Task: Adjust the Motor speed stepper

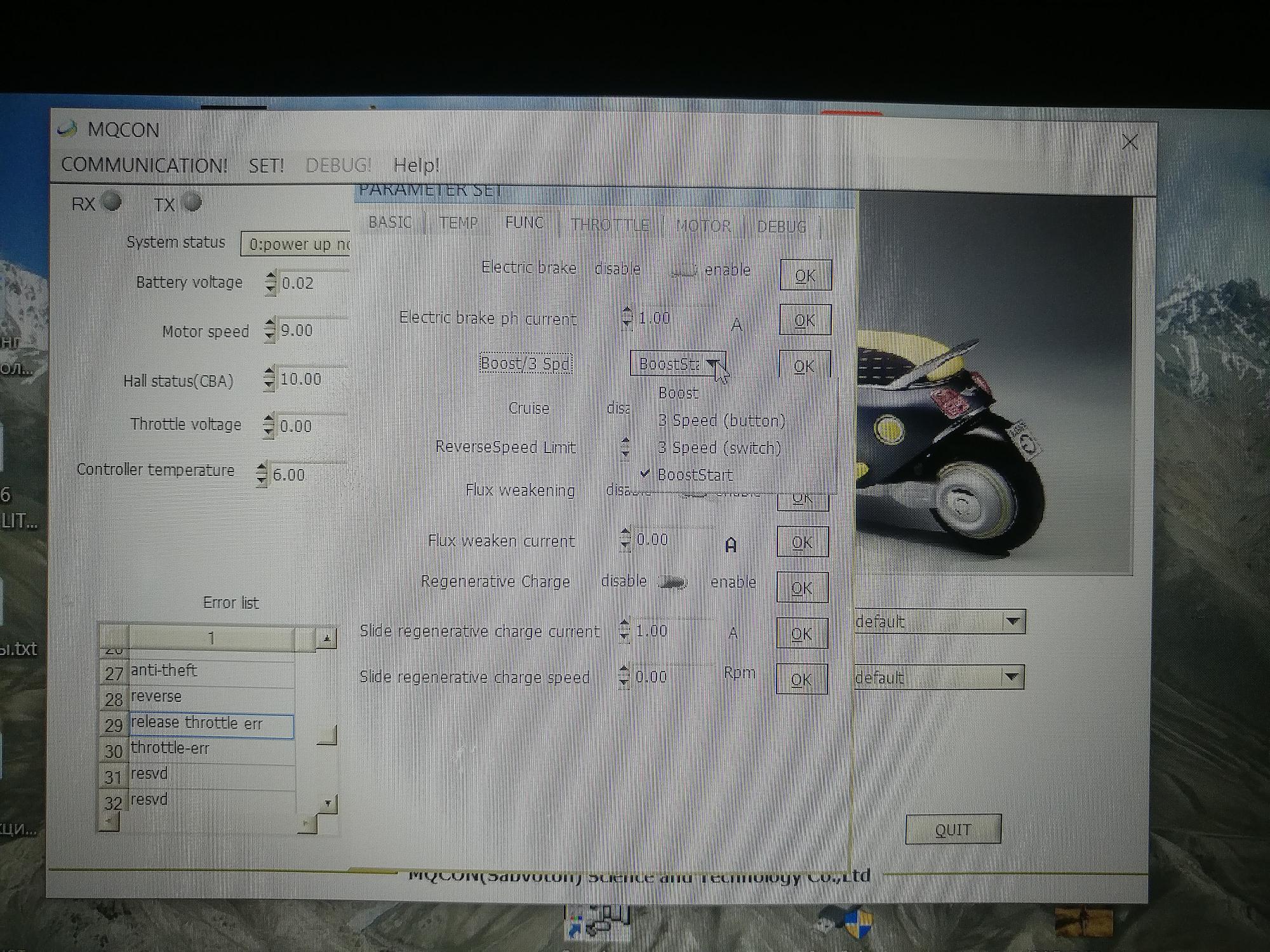Action: pos(270,330)
